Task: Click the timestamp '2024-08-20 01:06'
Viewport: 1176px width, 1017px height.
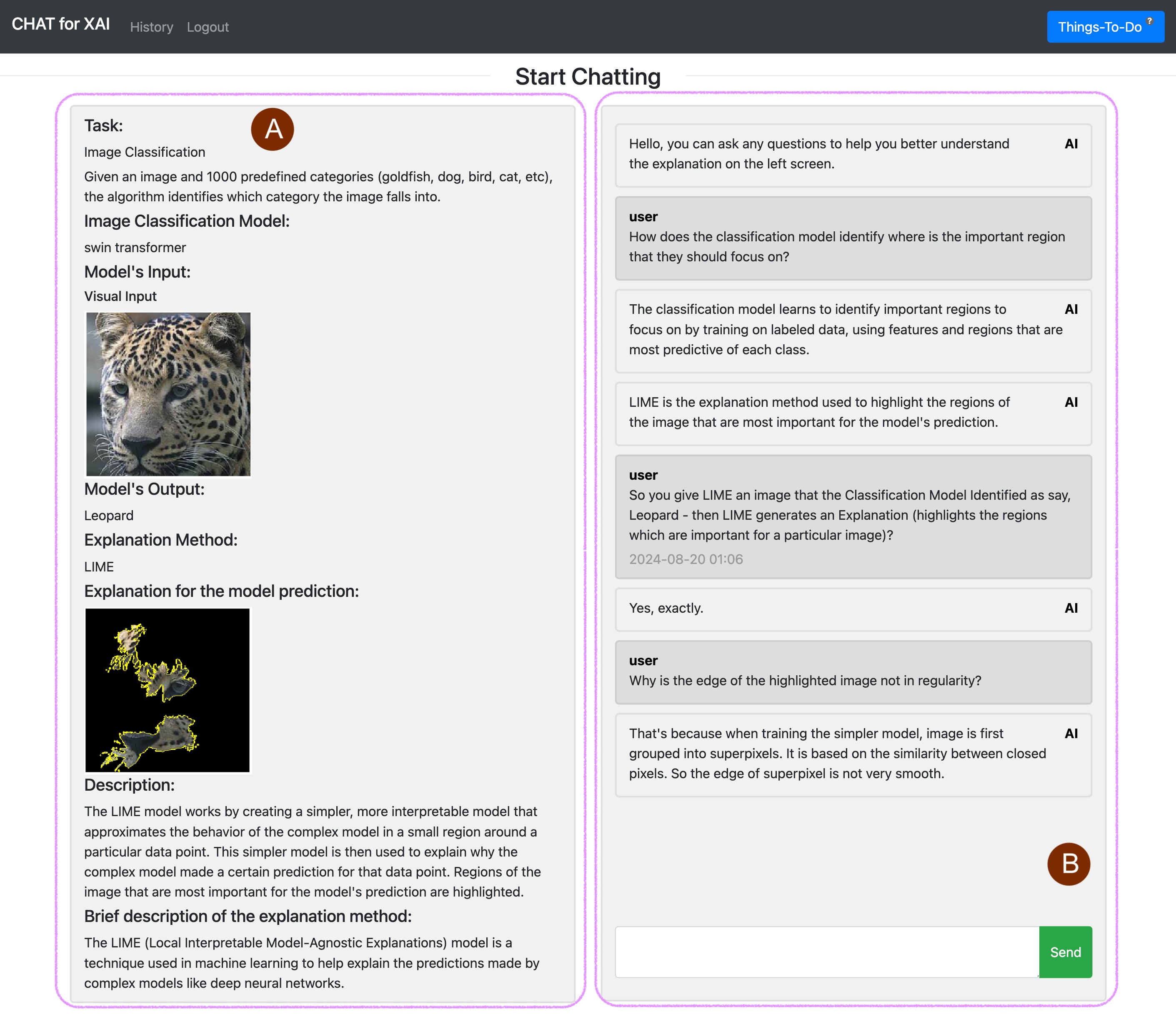Action: click(686, 559)
